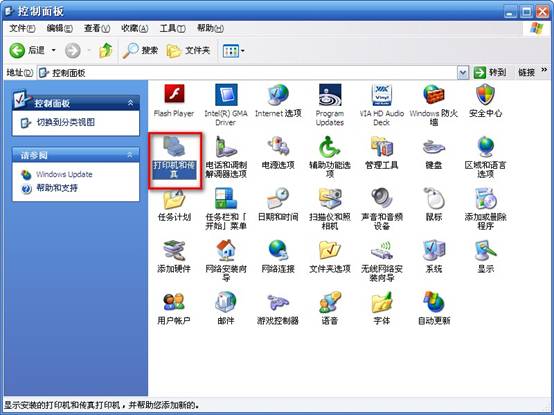Open 添加硬件 icon
The height and width of the screenshot is (415, 554).
pos(174,257)
